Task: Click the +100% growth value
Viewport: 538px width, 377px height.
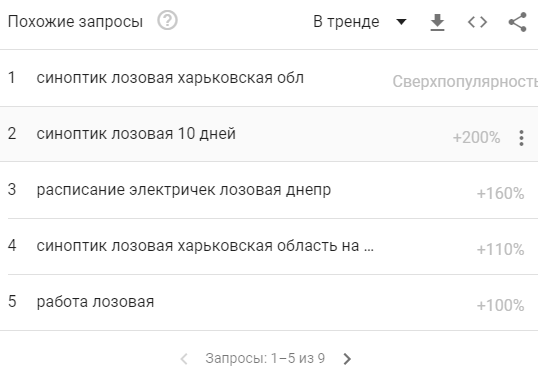Action: [x=501, y=305]
